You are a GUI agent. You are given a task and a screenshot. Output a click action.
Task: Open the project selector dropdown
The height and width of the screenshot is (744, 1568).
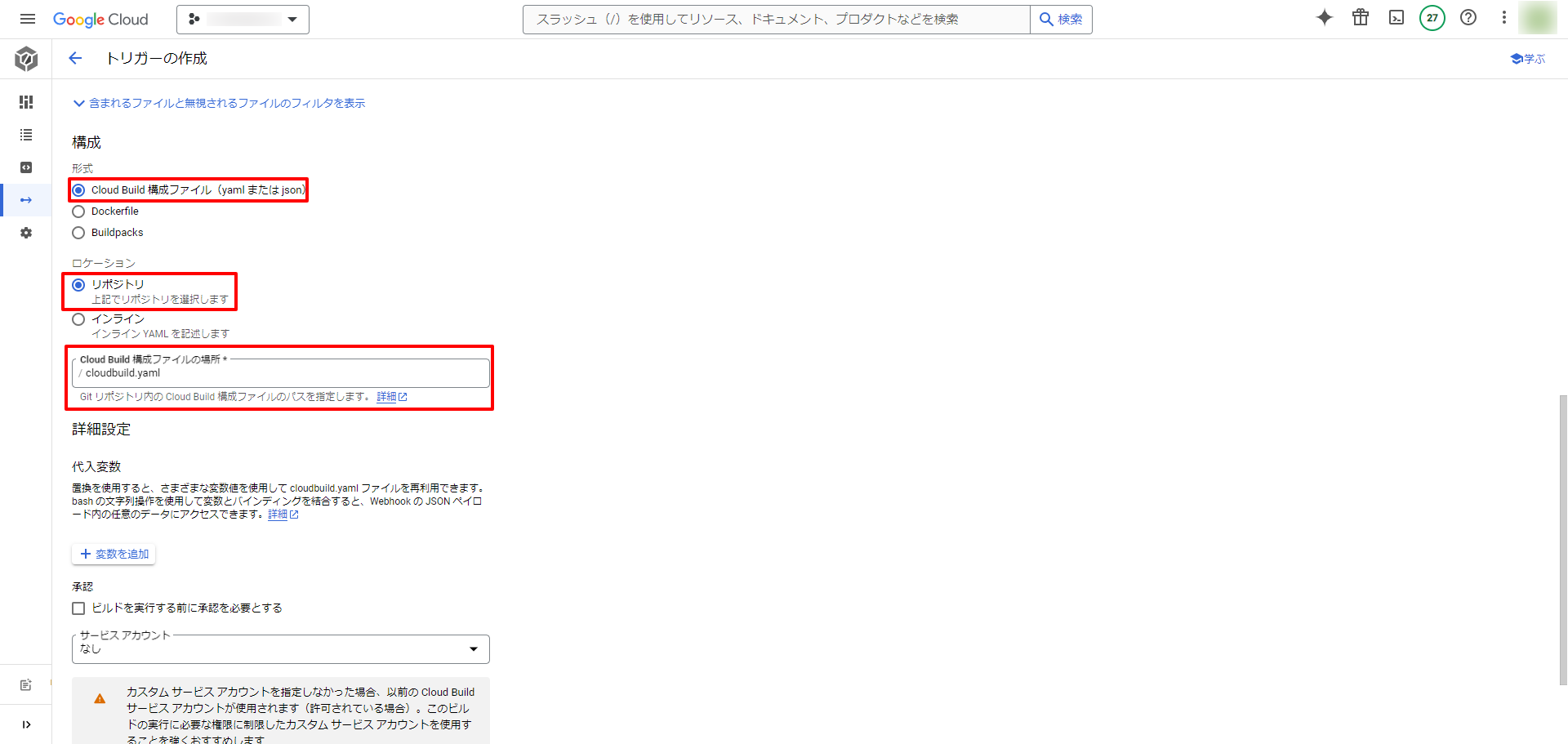[243, 19]
